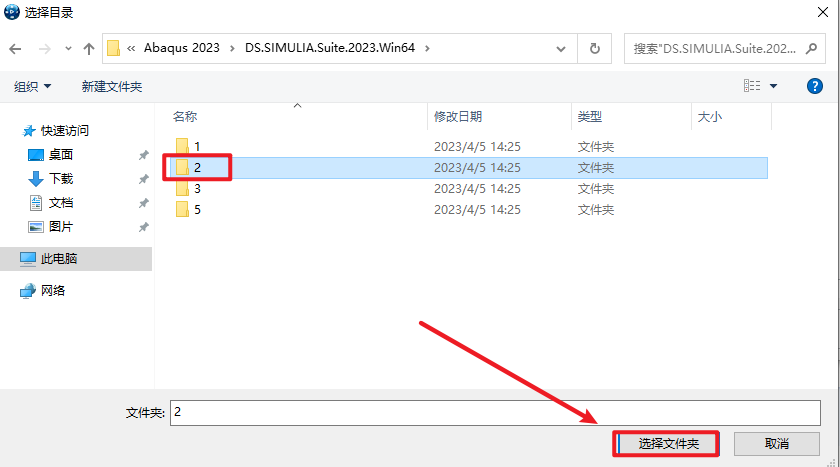
Task: Open the Help question mark icon
Action: (814, 87)
